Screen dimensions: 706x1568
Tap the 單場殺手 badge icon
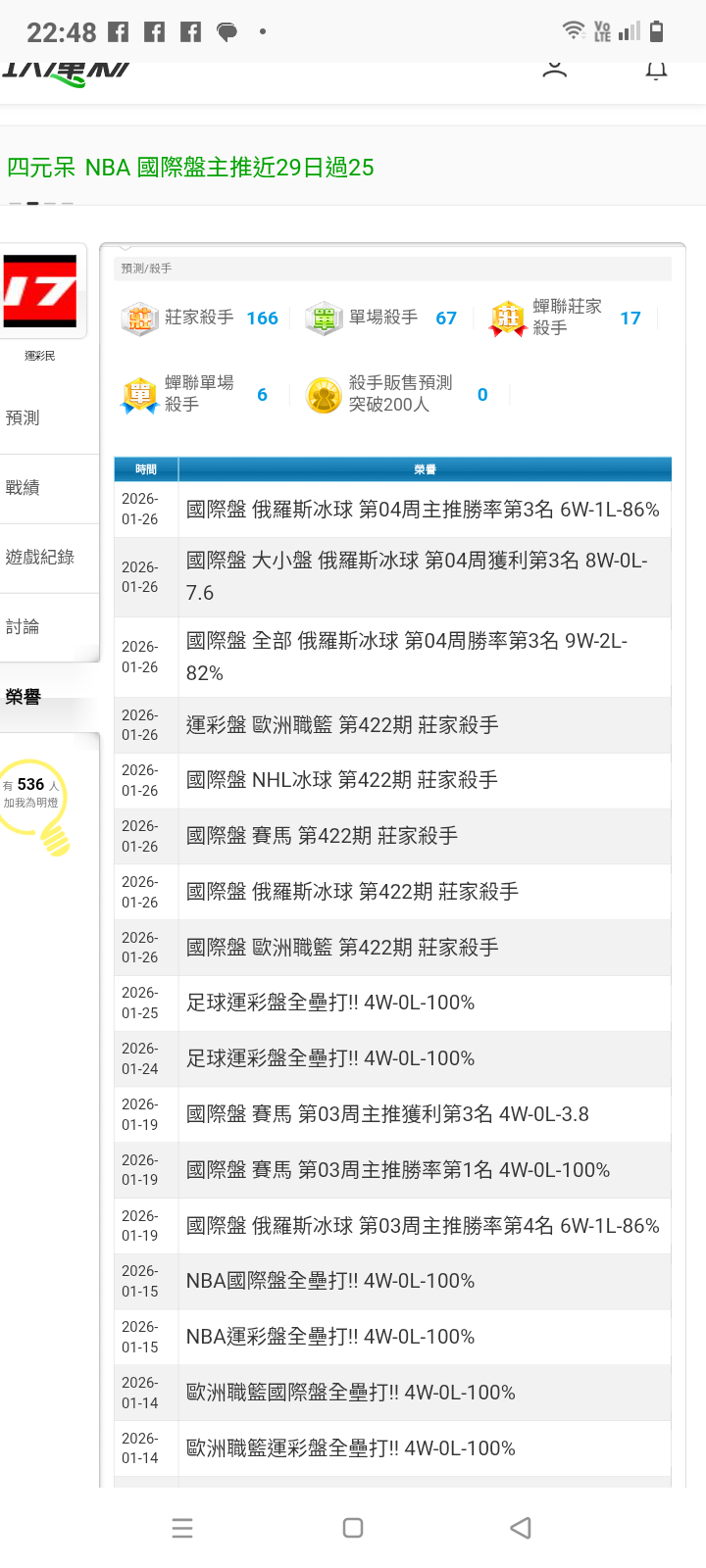[324, 318]
